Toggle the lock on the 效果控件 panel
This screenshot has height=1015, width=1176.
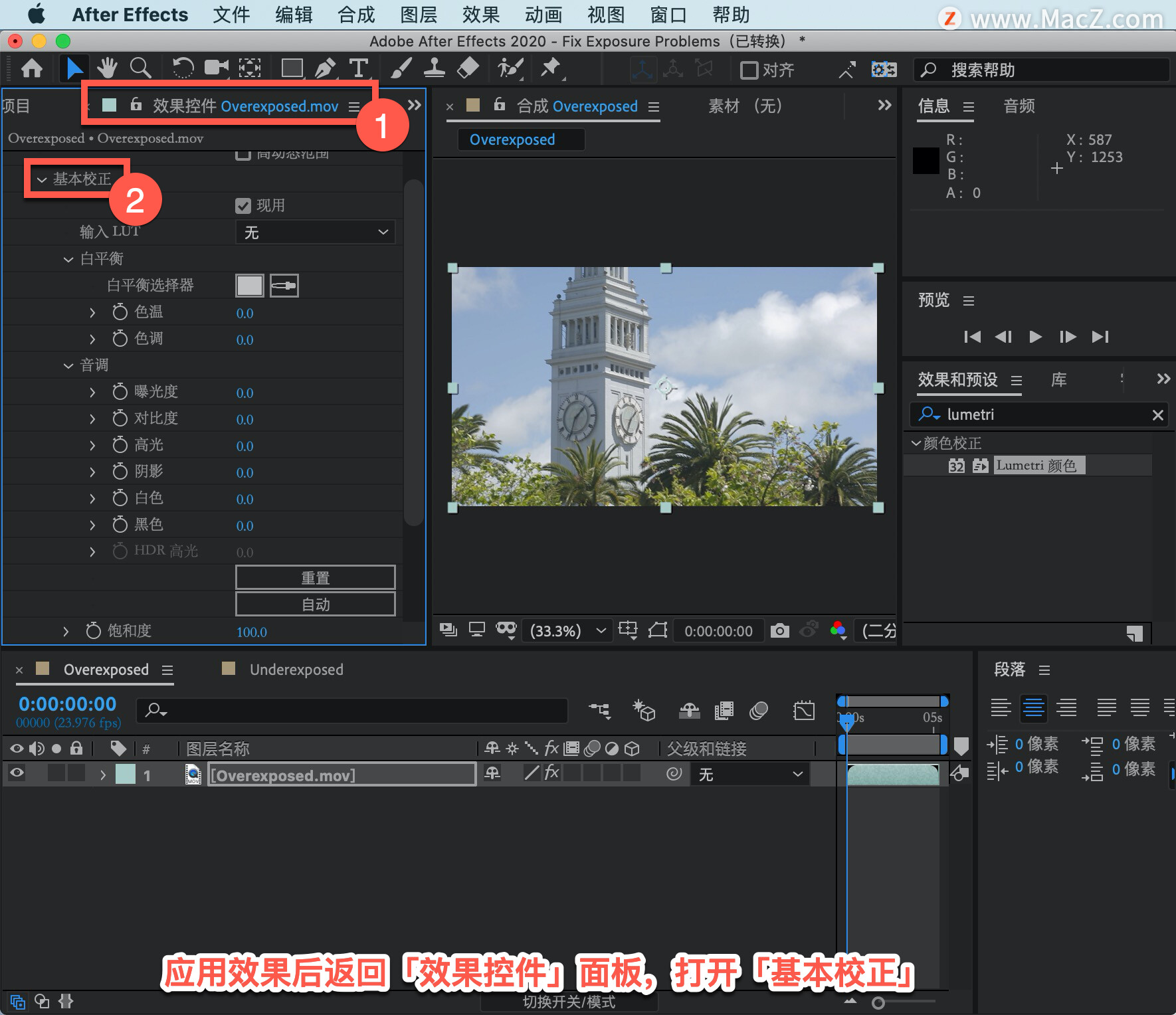pos(136,104)
